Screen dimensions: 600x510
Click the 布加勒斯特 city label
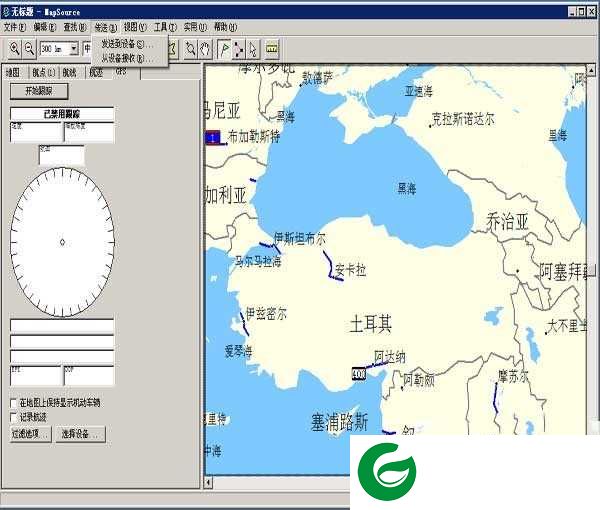[x=254, y=136]
